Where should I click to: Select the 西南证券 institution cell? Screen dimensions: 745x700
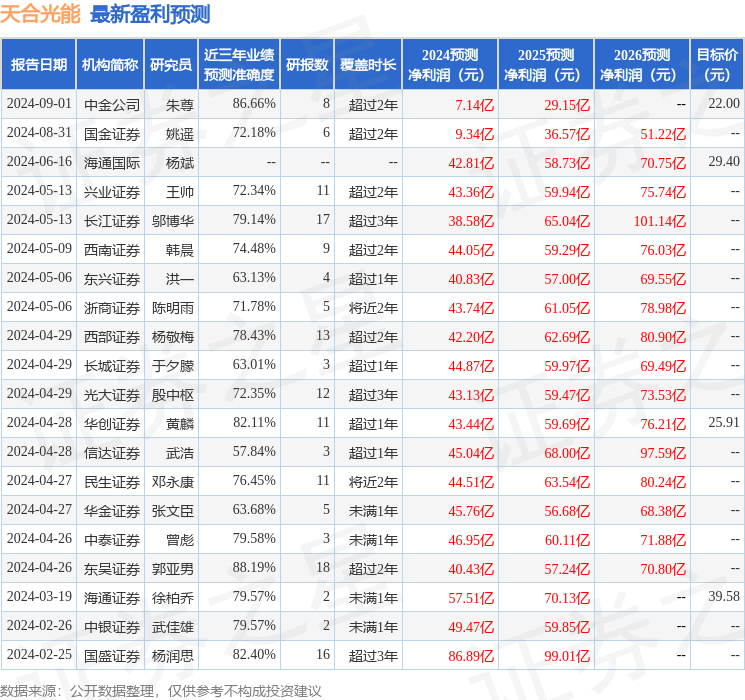click(112, 249)
